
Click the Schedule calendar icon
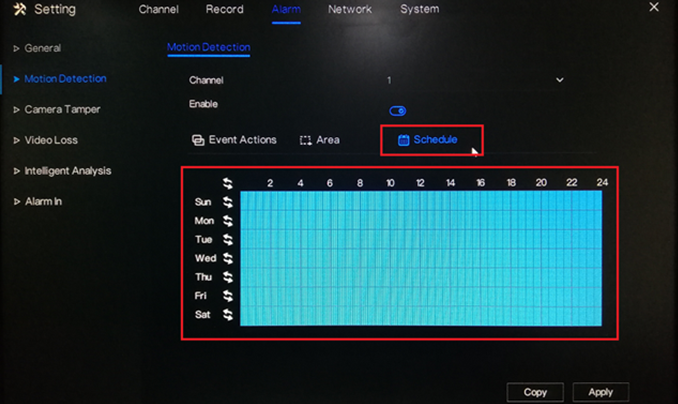(x=403, y=140)
